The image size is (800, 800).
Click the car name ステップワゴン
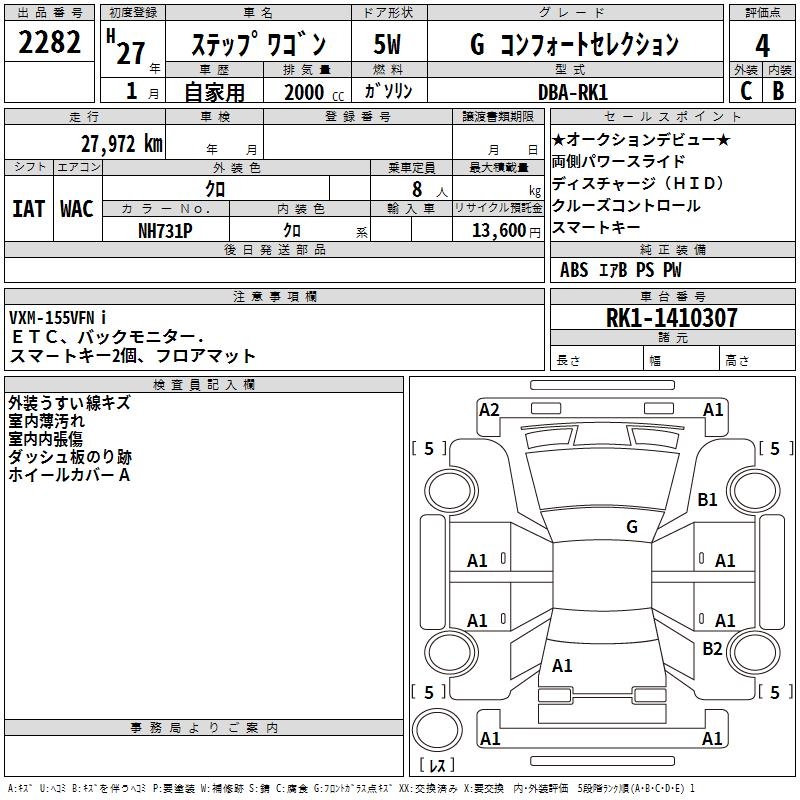pyautogui.click(x=258, y=44)
